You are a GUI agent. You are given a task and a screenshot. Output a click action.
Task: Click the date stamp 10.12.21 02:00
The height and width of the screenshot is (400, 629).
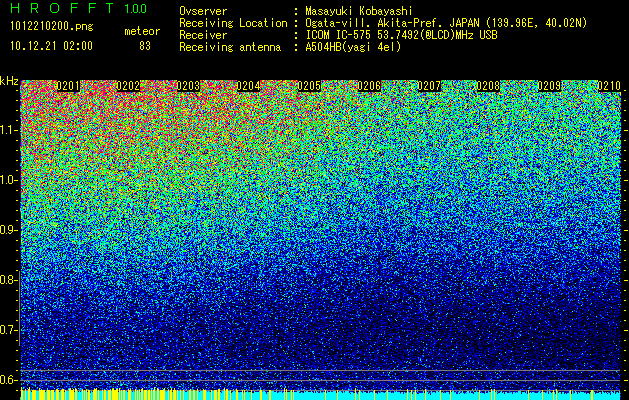(x=51, y=46)
